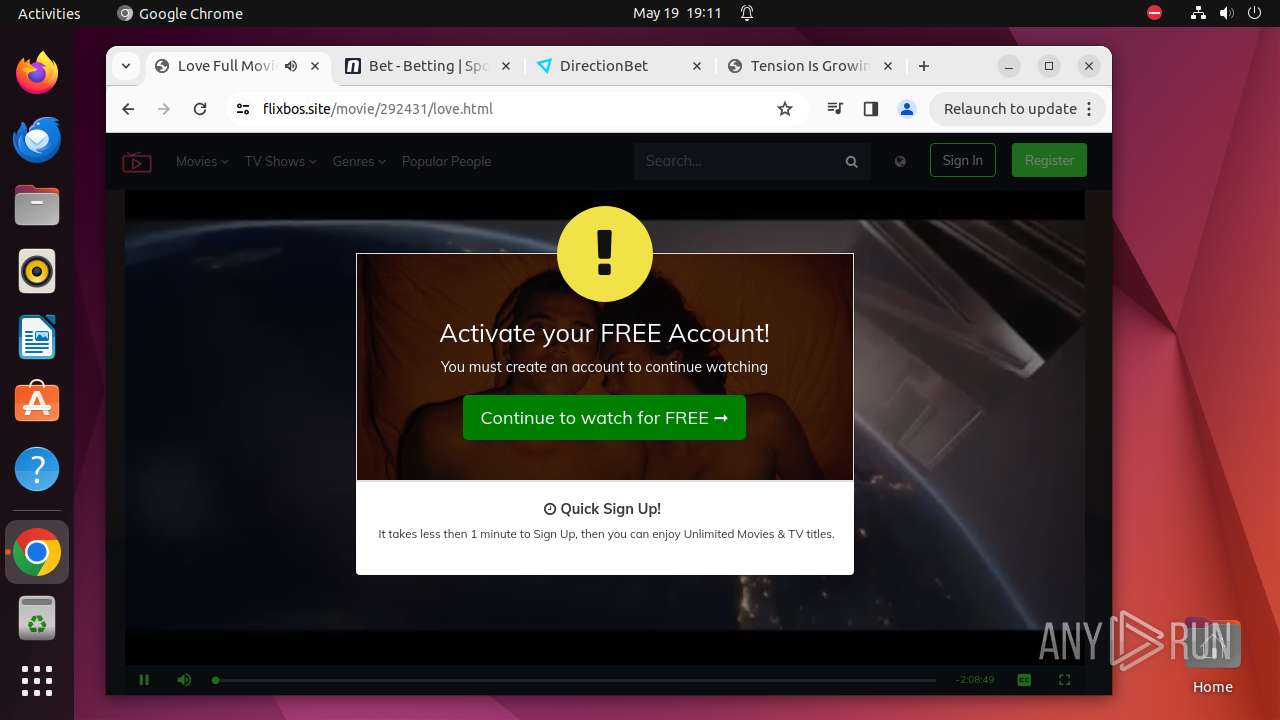Open the system volume icon in tray

1226,13
